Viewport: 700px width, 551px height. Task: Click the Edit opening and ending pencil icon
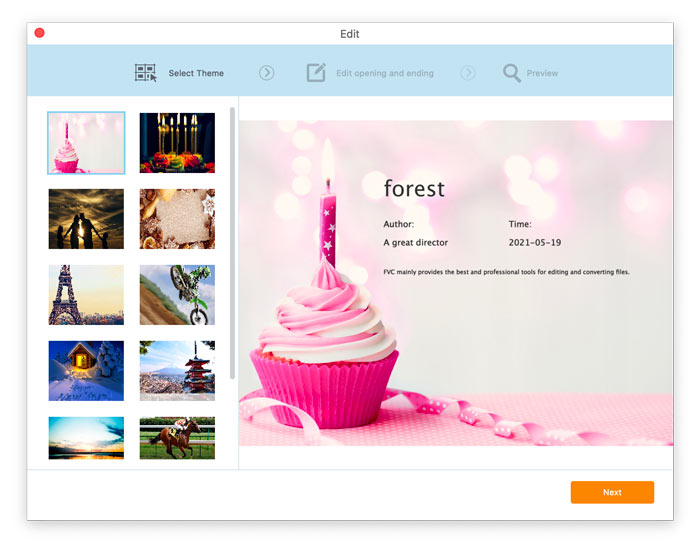(316, 72)
